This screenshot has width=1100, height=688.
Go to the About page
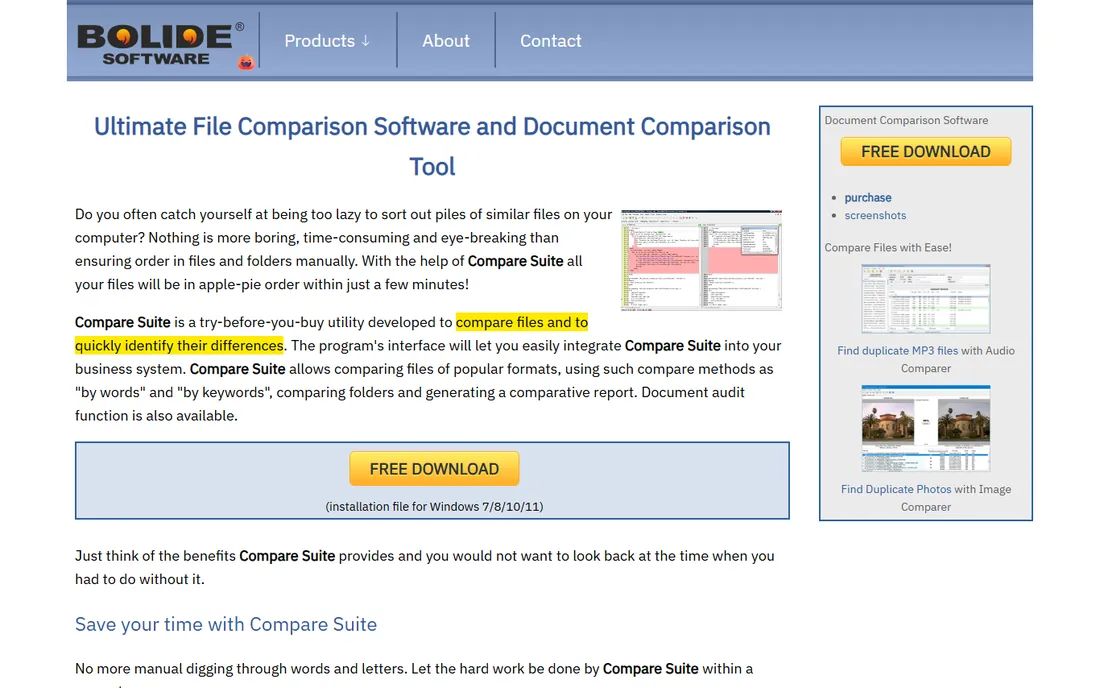[x=445, y=41]
